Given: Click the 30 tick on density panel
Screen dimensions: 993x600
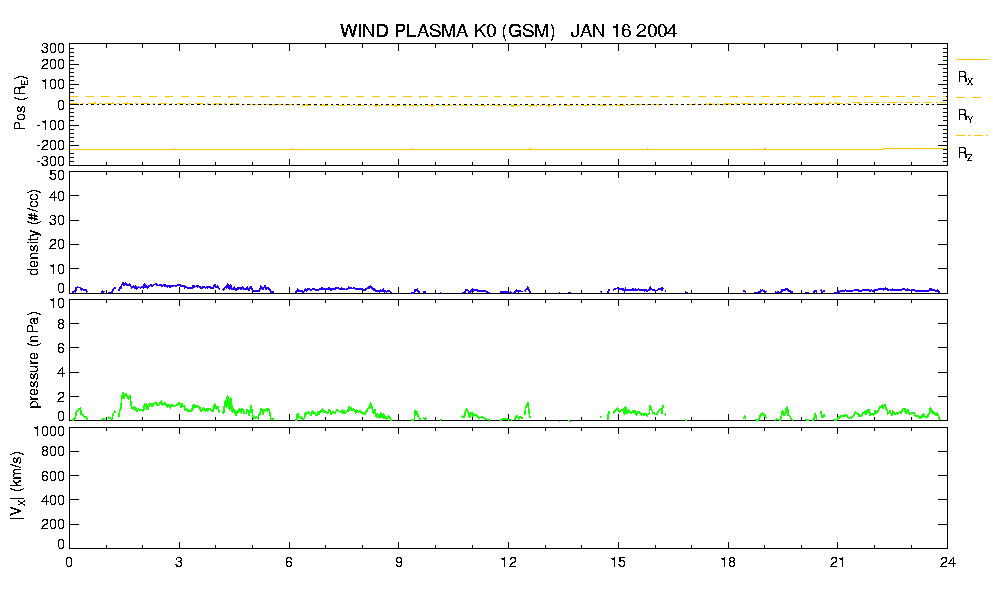Looking at the screenshot, I should pyautogui.click(x=57, y=220).
